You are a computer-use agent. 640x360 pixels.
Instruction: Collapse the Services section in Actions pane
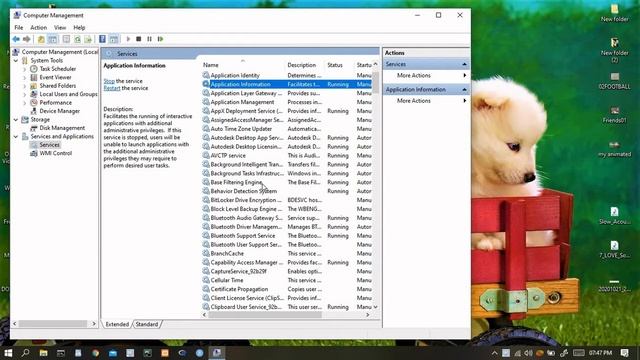pyautogui.click(x=464, y=64)
